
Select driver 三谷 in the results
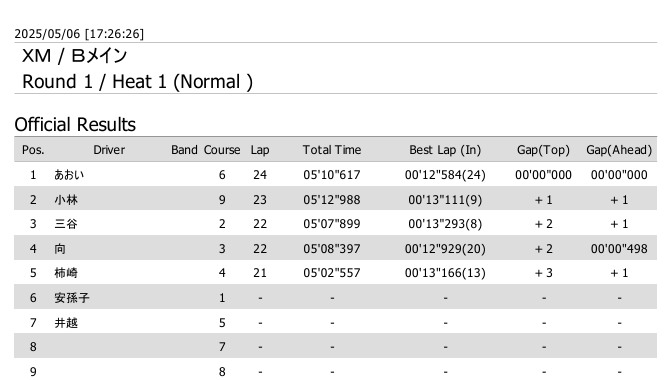[x=66, y=224]
